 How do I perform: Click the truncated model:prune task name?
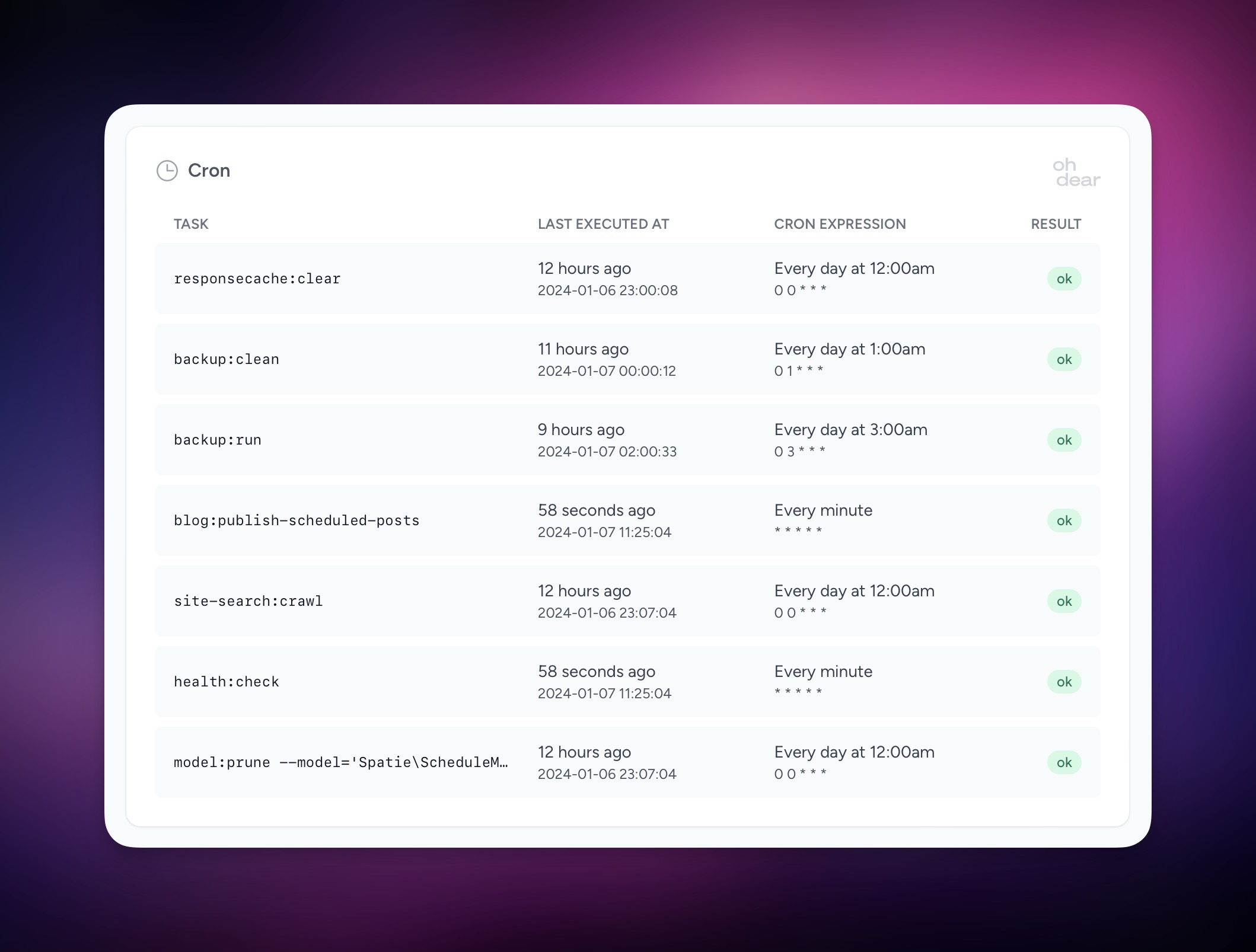[x=341, y=762]
